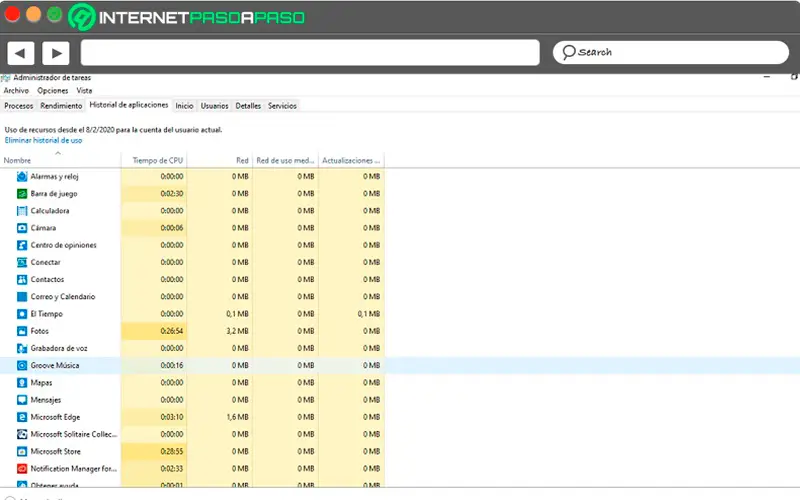The height and width of the screenshot is (500, 800).
Task: Switch to the Rendimiento tab
Action: click(x=62, y=105)
